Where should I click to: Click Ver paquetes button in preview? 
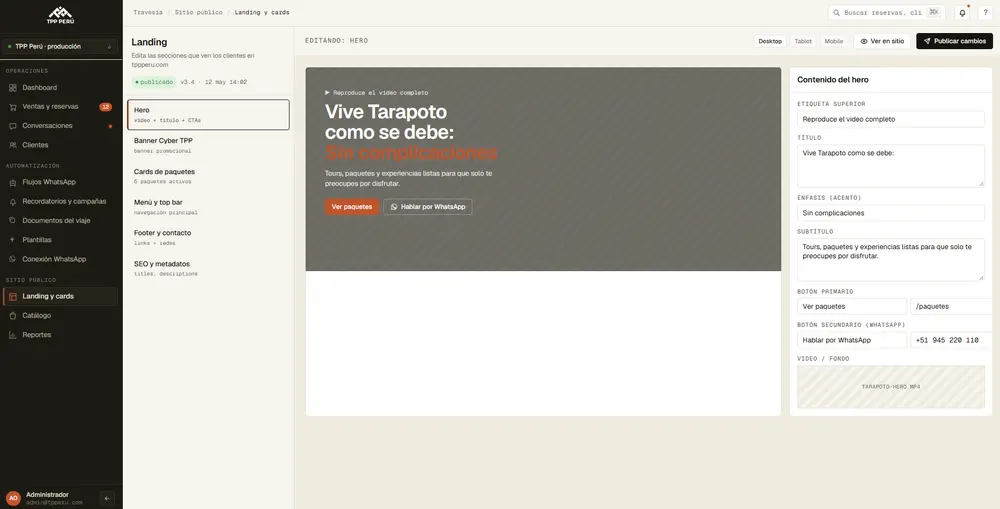coord(352,207)
